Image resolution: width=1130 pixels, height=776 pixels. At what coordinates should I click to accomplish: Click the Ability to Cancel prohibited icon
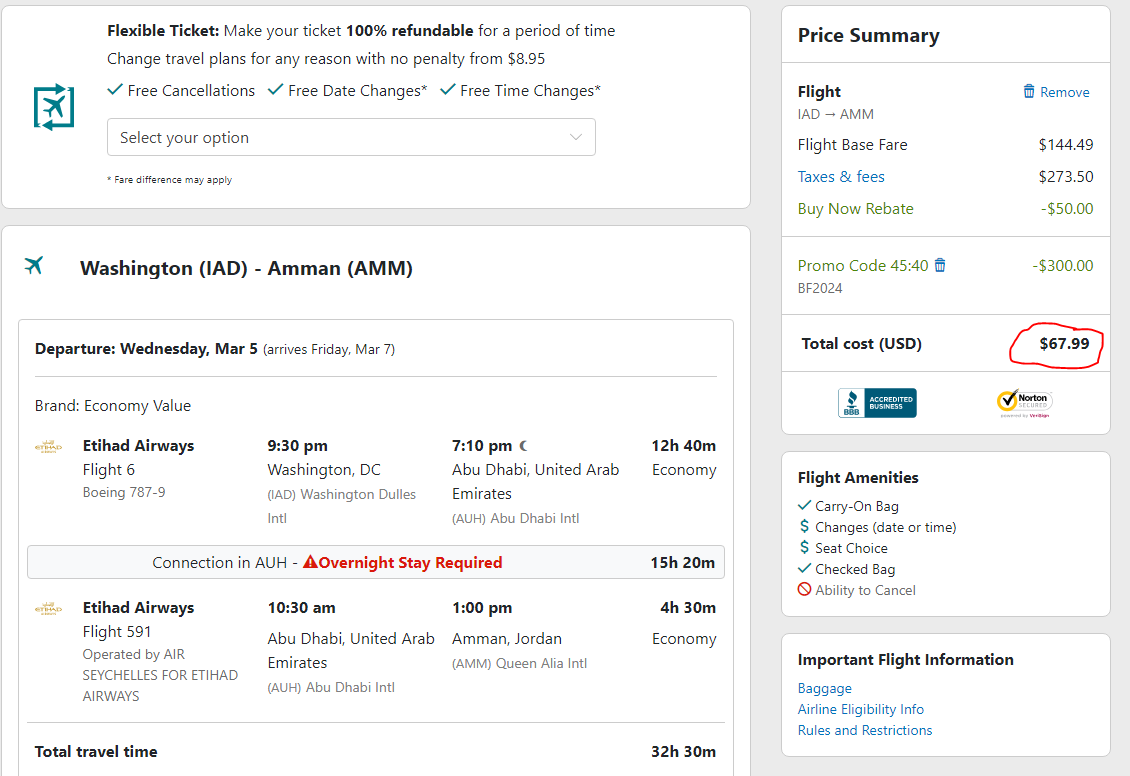(x=804, y=589)
